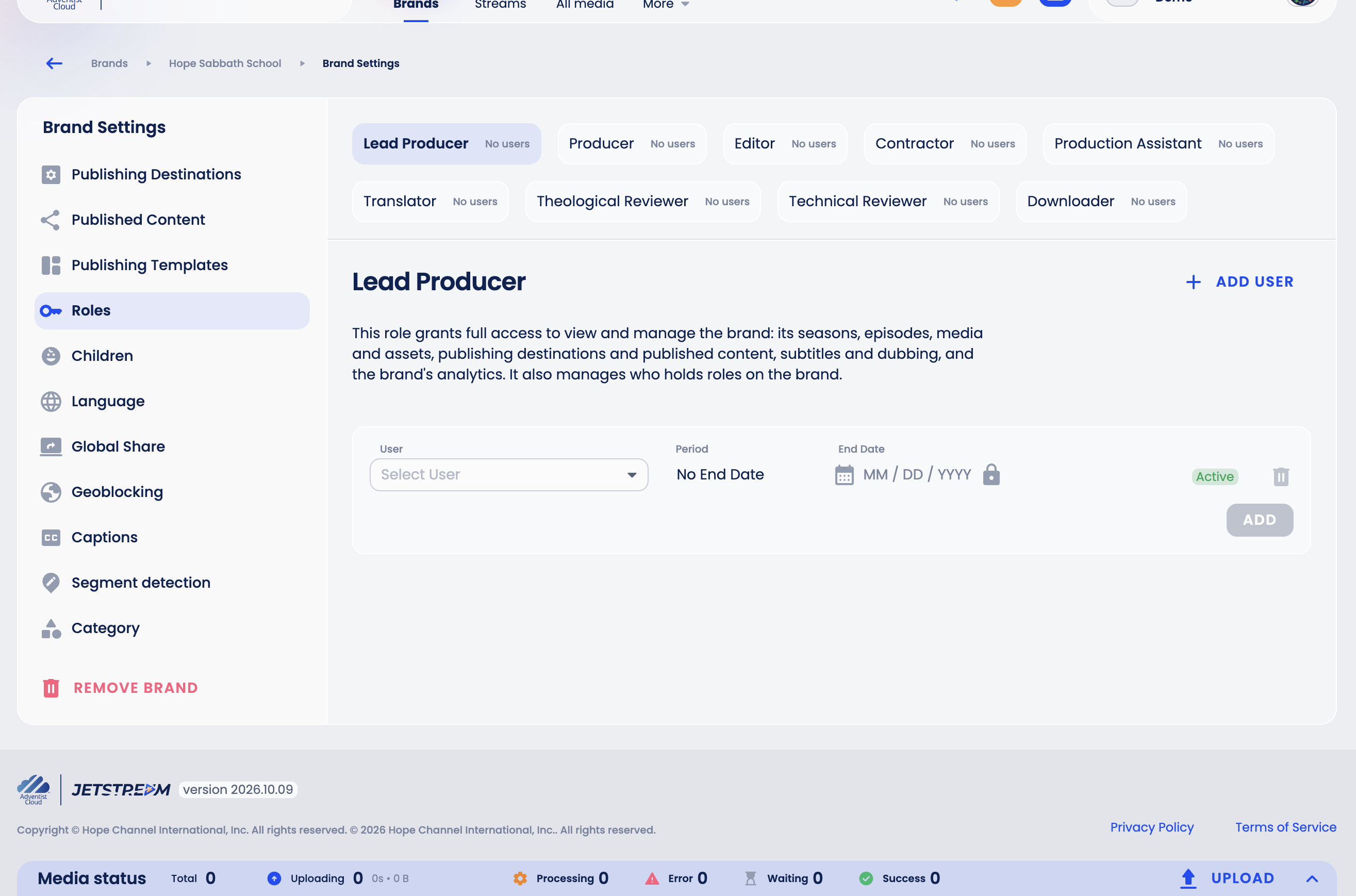The image size is (1356, 896).
Task: Delete the user row with trash icon
Action: 1281,476
